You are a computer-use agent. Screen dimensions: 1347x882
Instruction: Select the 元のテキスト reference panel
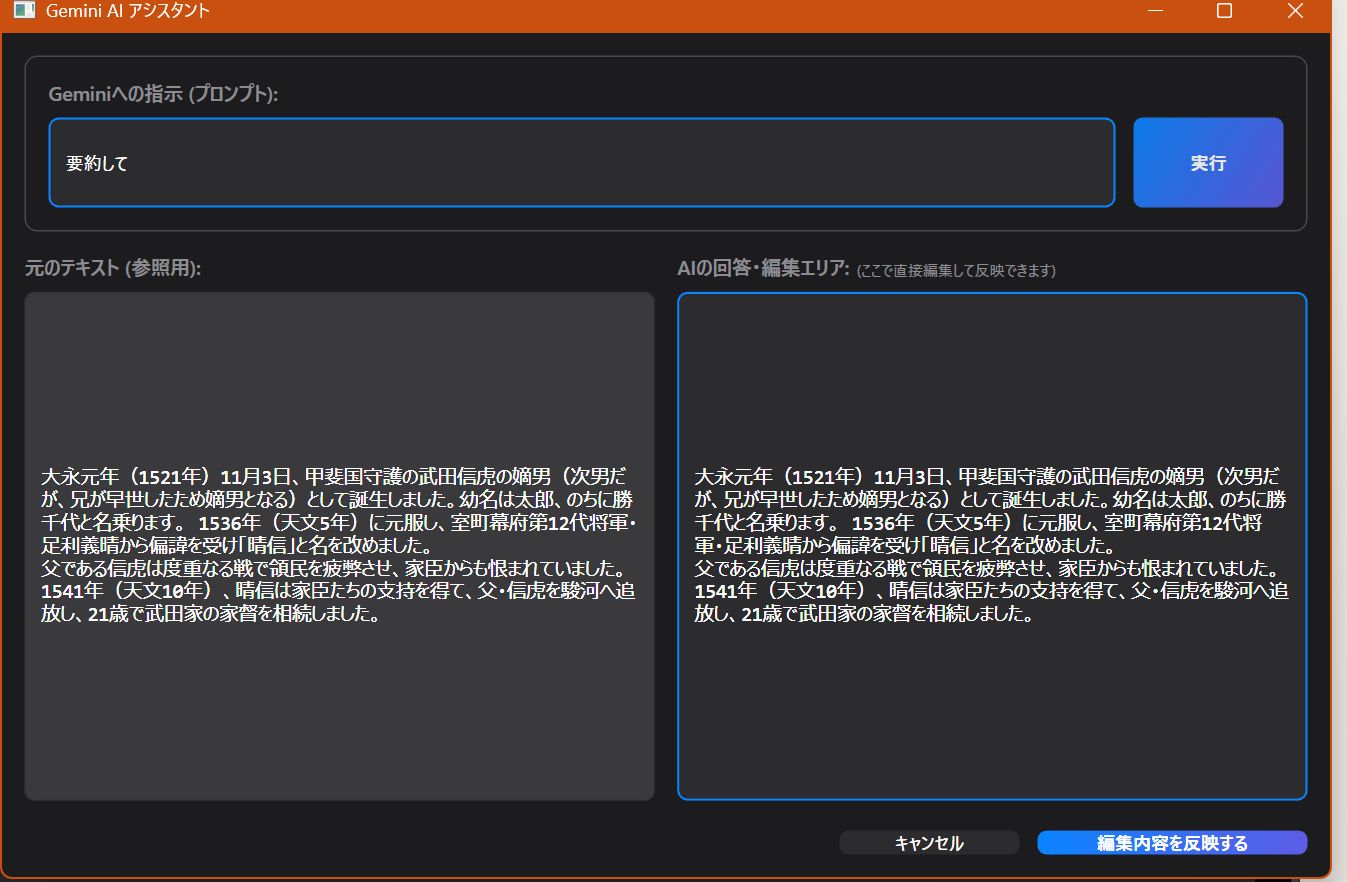pyautogui.click(x=338, y=700)
